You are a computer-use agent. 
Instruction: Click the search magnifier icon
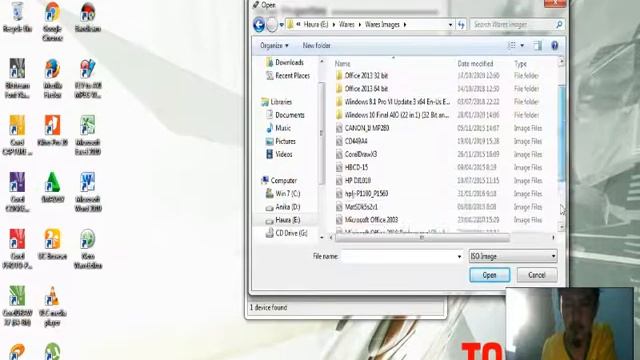[x=559, y=24]
